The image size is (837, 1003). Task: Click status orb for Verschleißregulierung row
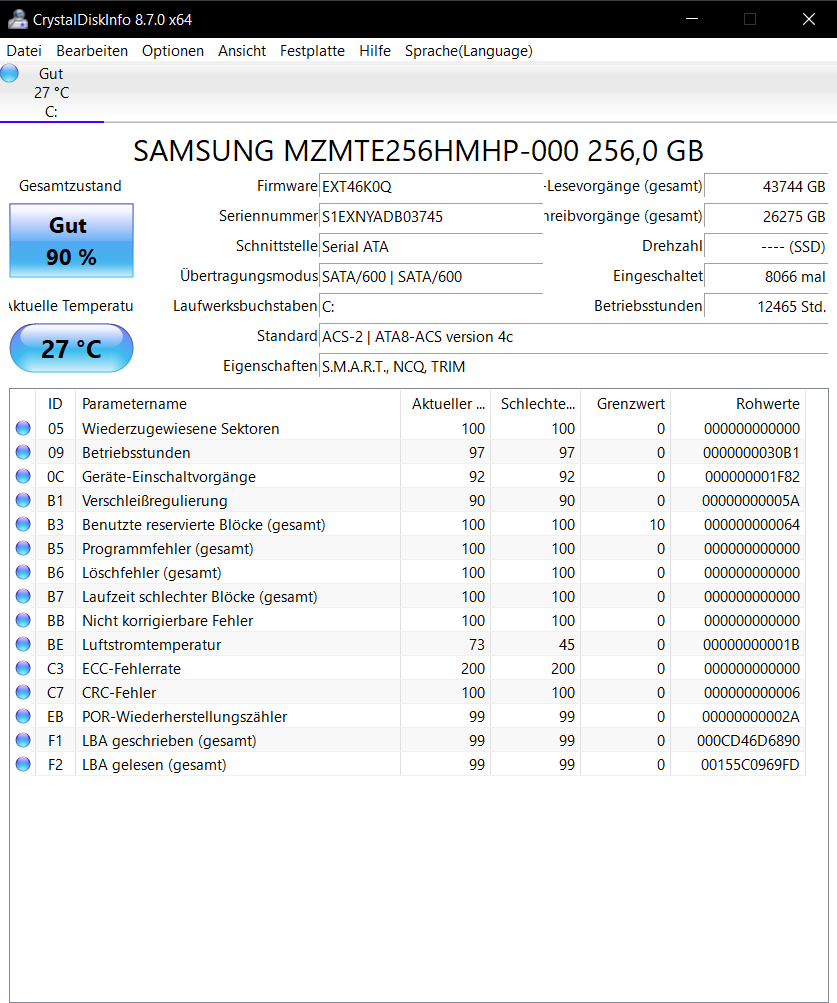tap(23, 500)
